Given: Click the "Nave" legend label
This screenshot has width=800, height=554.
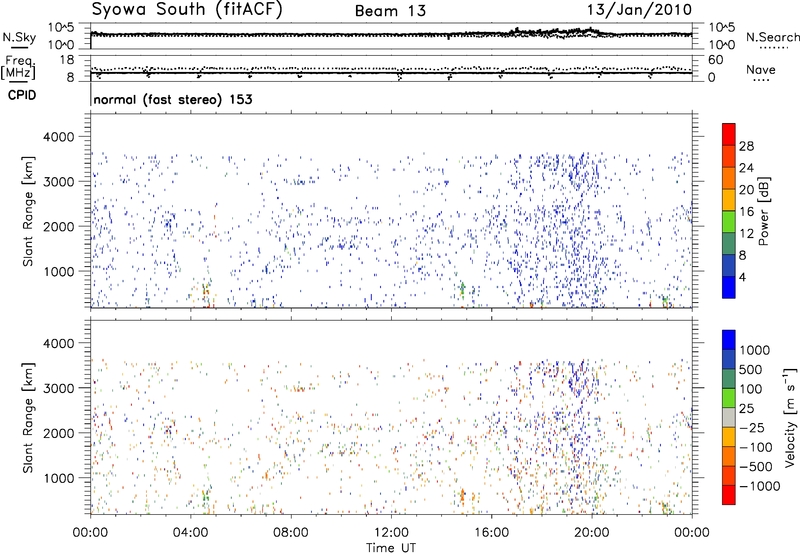Looking at the screenshot, I should 761,70.
